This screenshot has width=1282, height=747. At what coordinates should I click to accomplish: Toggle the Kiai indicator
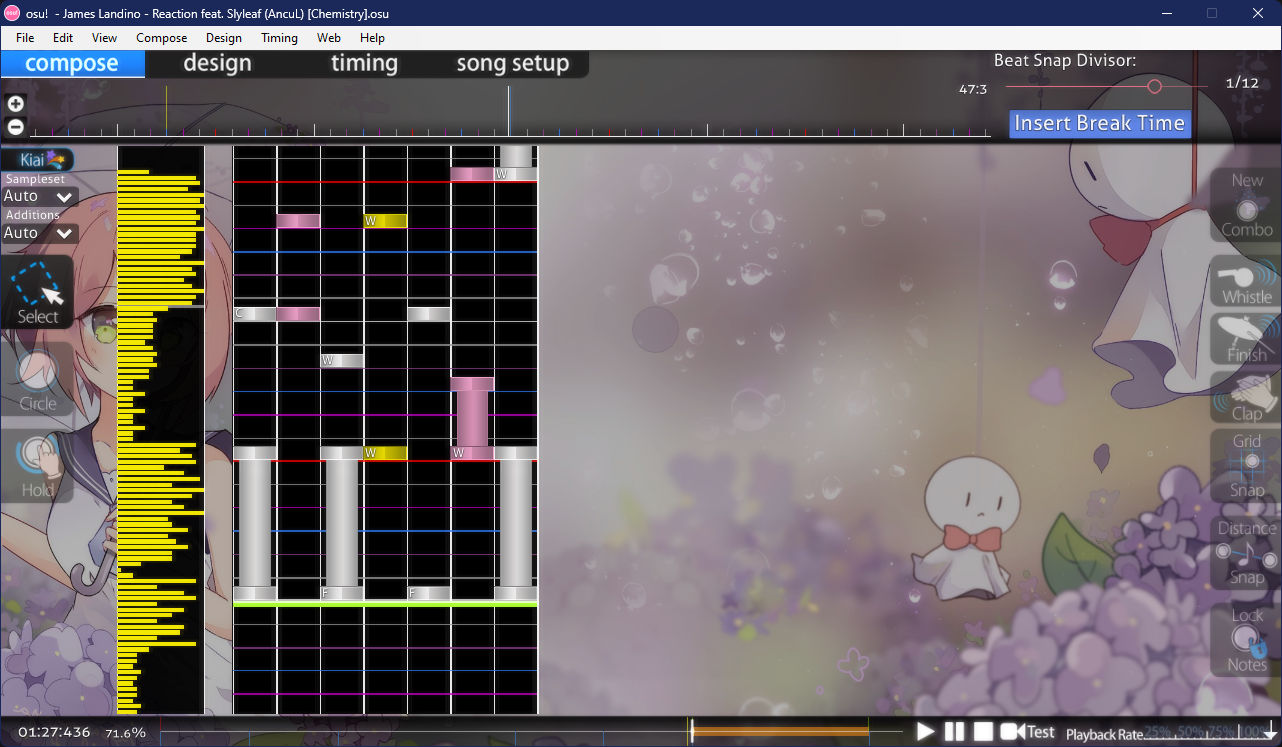point(38,160)
